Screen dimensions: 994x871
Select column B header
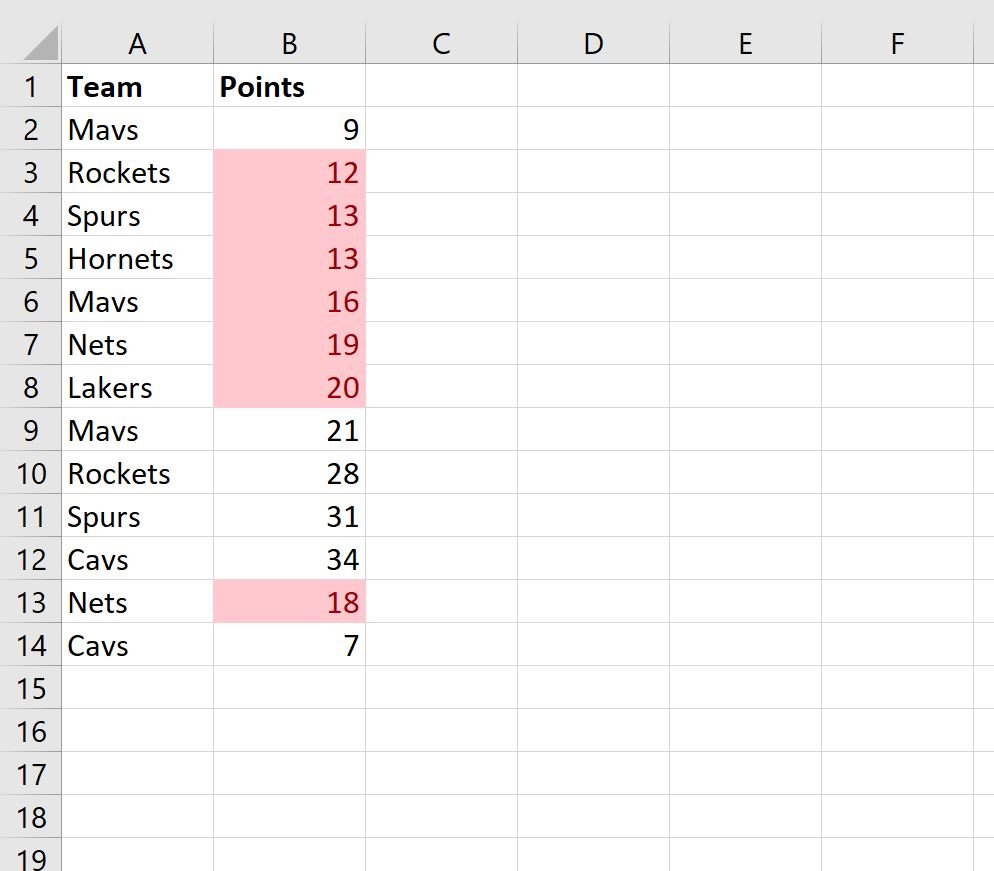(x=290, y=43)
